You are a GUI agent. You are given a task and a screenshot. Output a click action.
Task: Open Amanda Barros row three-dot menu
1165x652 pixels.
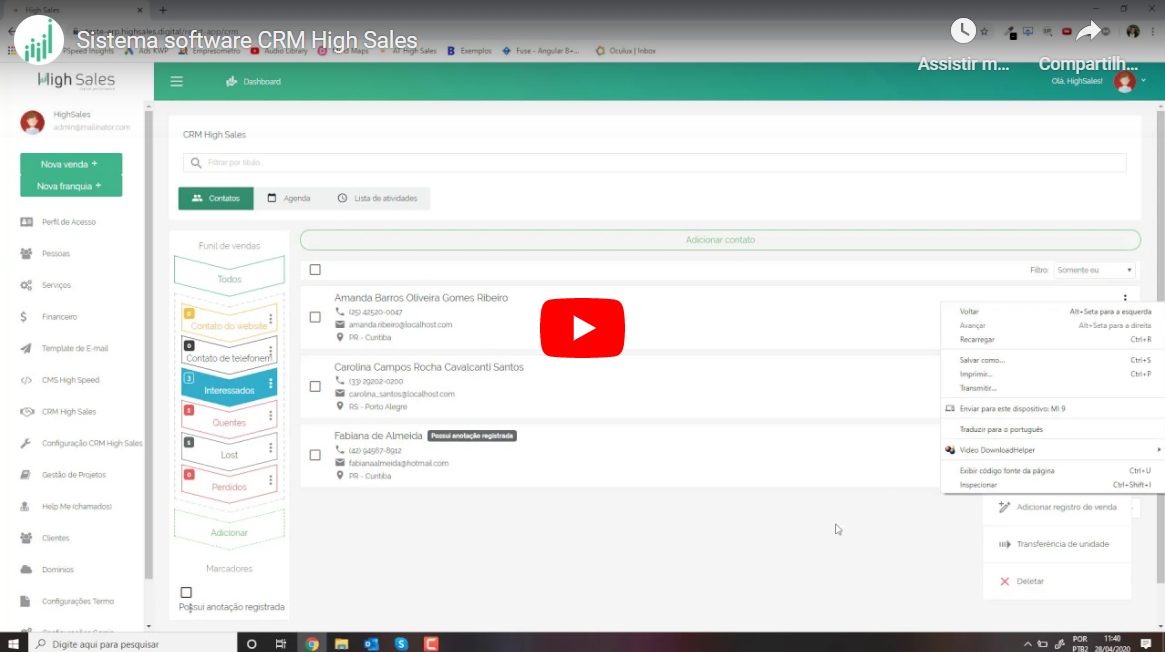click(x=1125, y=298)
